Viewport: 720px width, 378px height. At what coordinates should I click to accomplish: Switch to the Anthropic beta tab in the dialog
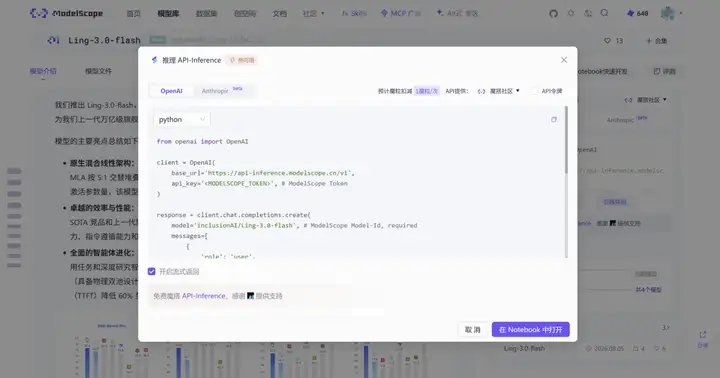point(221,91)
